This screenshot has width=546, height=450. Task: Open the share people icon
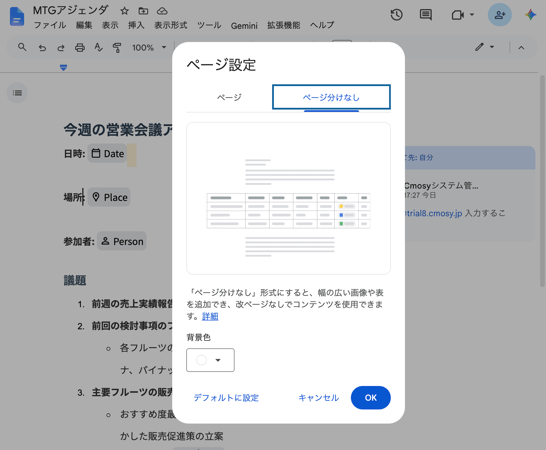pyautogui.click(x=500, y=15)
